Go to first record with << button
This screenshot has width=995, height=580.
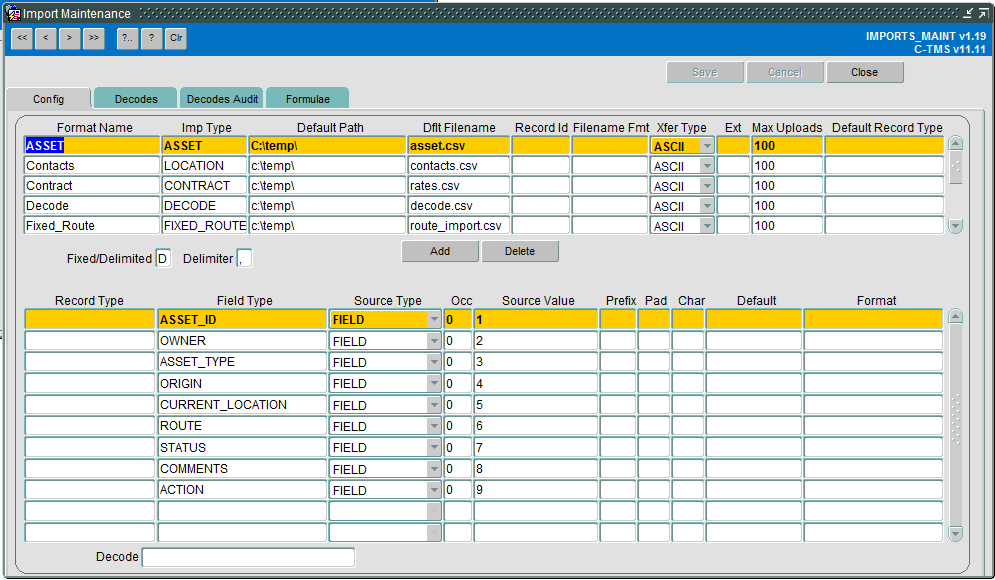click(22, 38)
